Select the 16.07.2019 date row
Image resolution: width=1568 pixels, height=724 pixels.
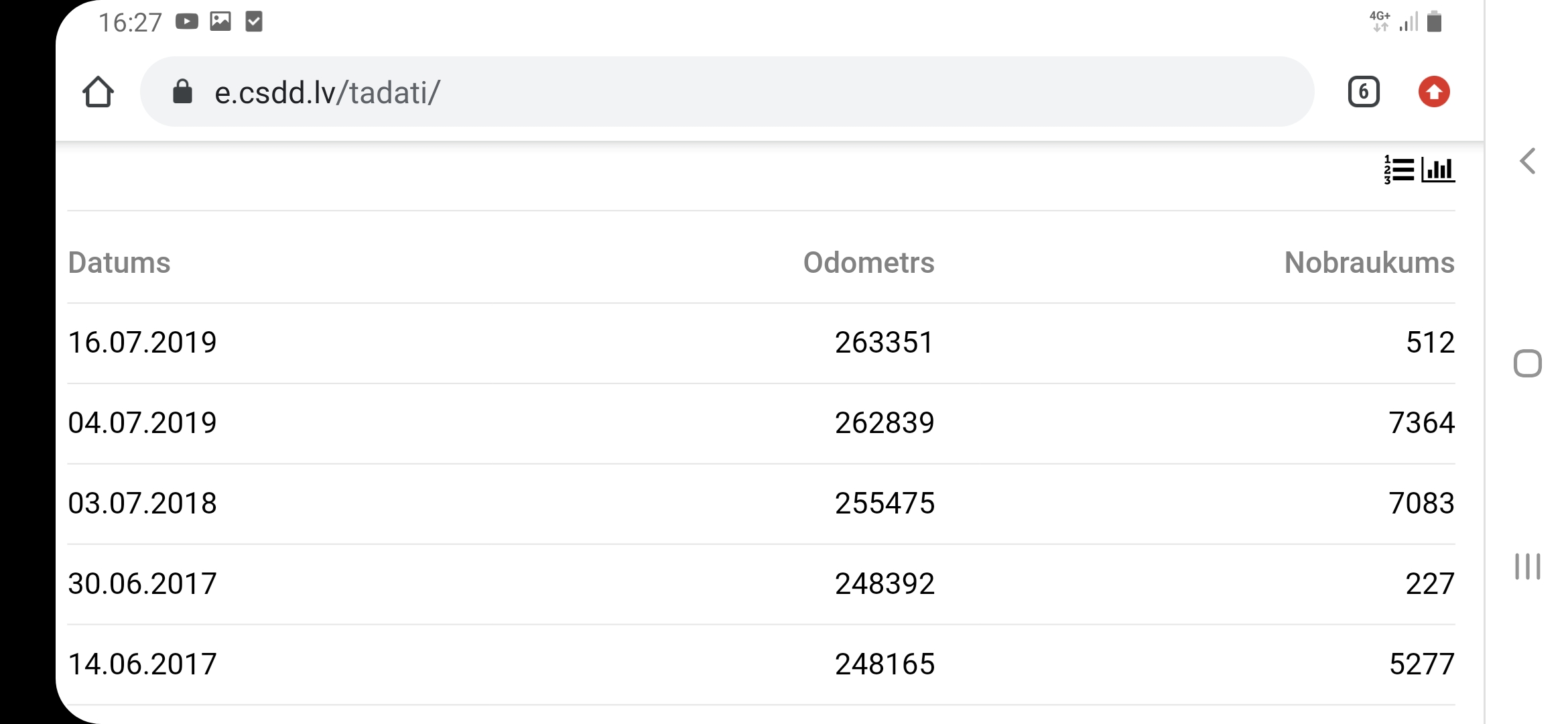[143, 343]
